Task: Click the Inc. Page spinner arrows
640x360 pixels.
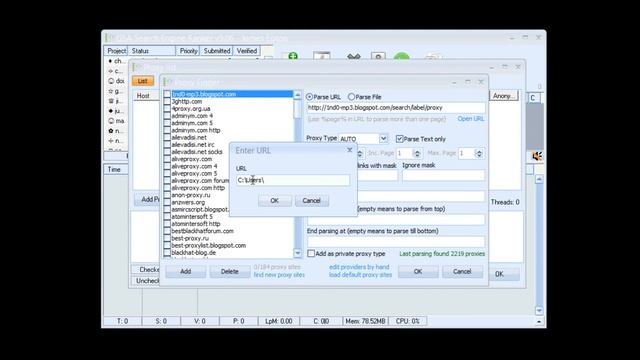Action: point(417,153)
